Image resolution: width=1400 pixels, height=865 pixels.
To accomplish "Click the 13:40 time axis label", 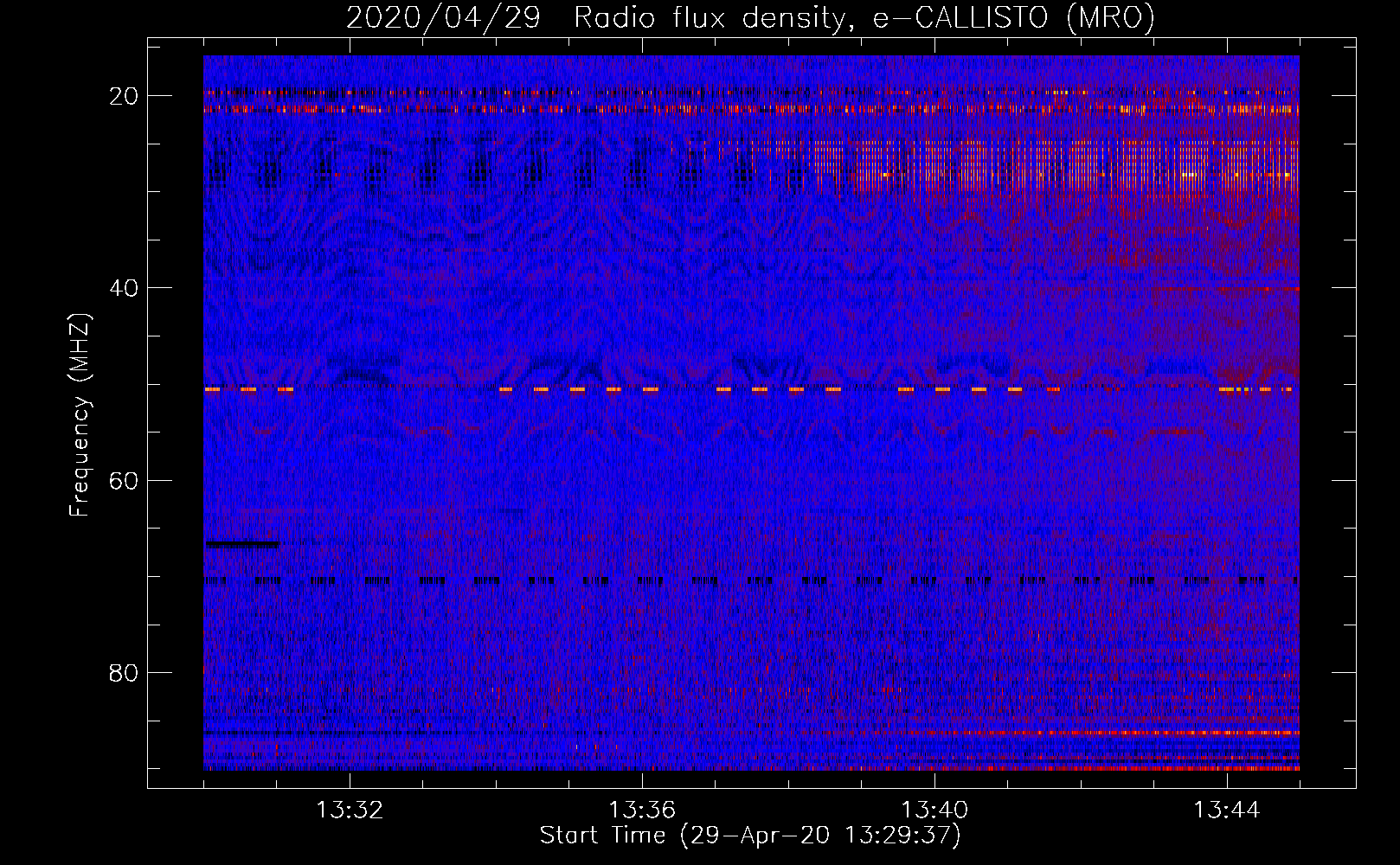I will click(934, 811).
